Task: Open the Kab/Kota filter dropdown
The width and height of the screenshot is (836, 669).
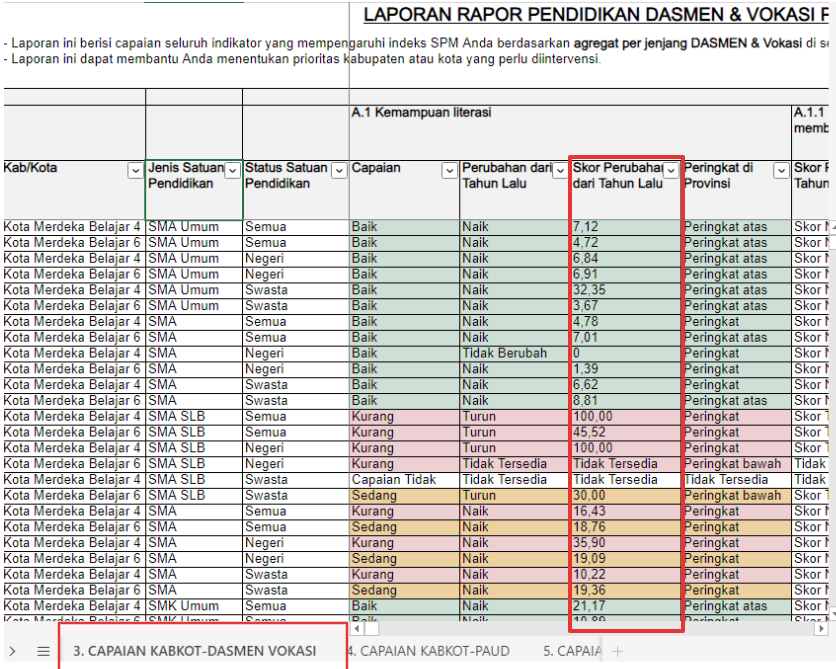Action: tap(135, 171)
